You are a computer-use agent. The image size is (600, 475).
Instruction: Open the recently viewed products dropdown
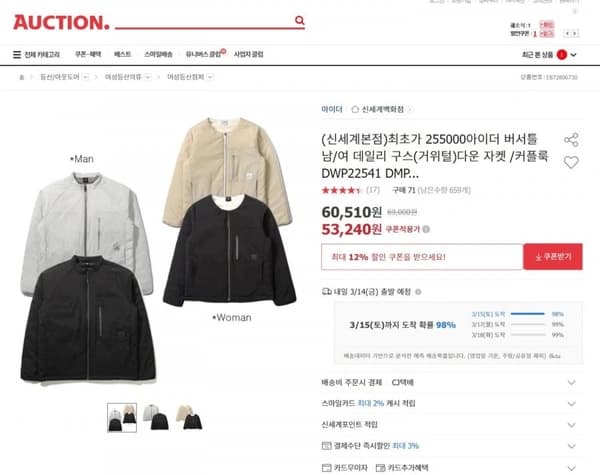573,55
